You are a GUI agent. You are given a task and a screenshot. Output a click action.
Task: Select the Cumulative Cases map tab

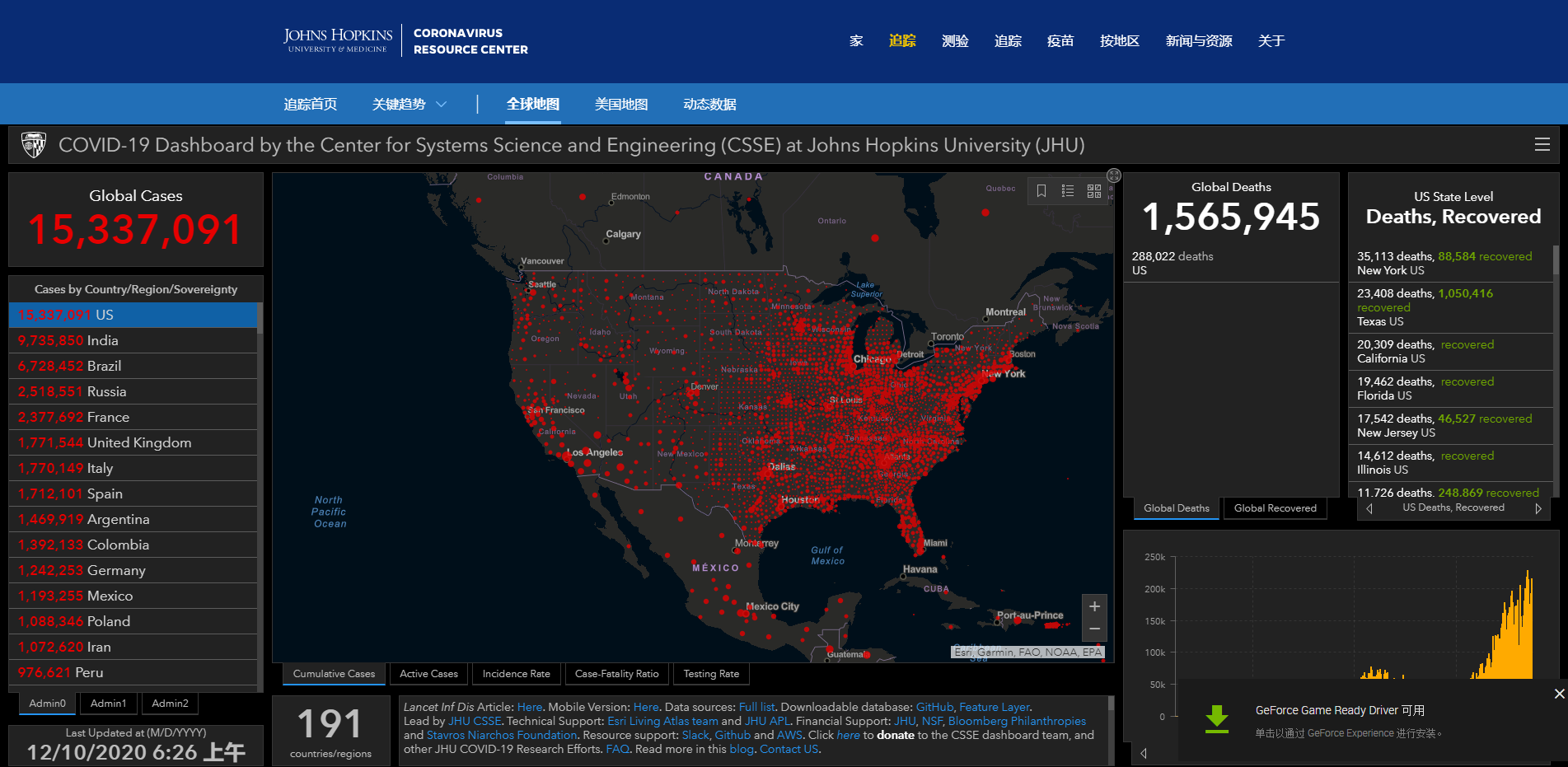(x=334, y=674)
